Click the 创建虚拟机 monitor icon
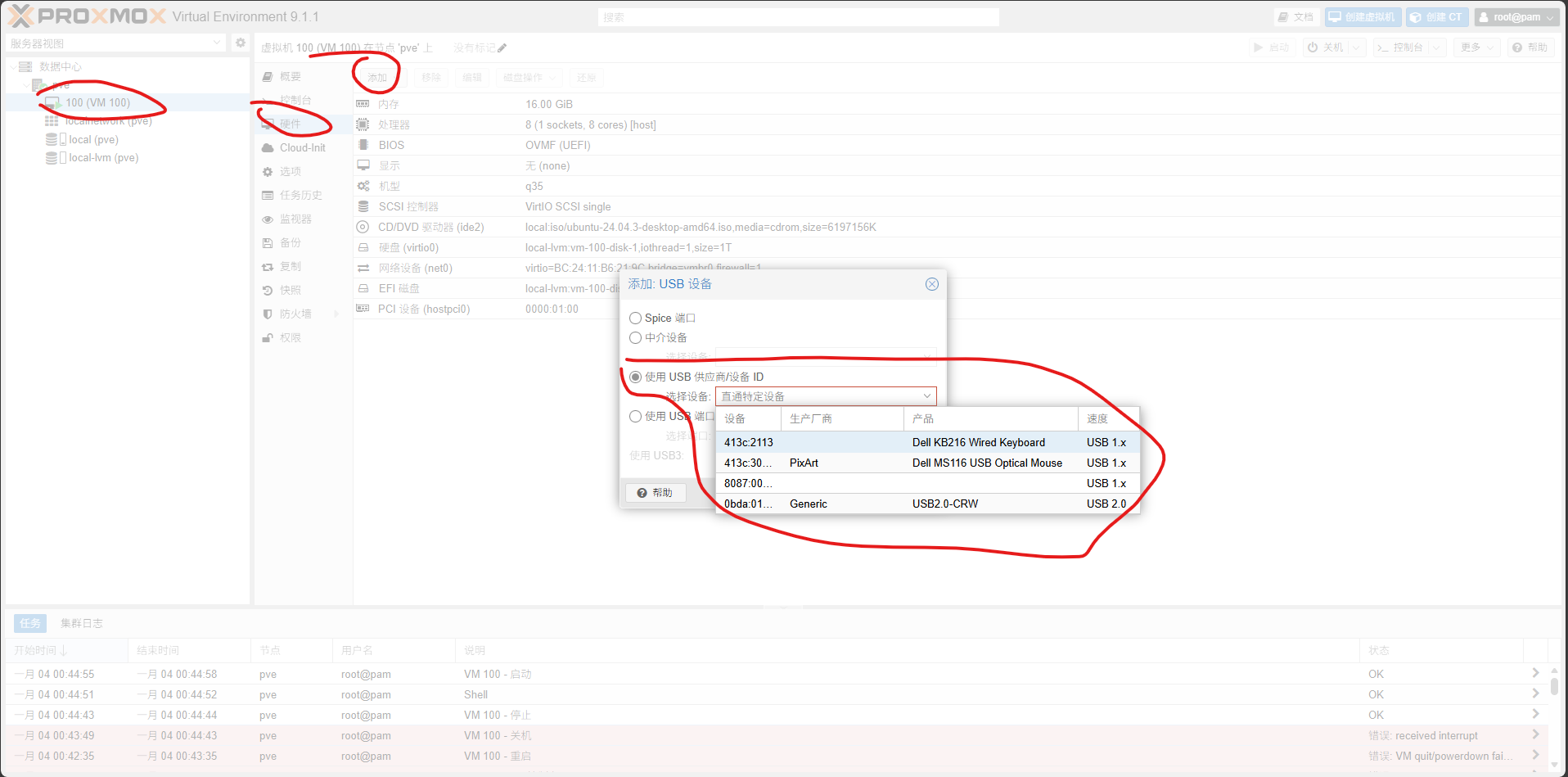1568x777 pixels. [1335, 17]
